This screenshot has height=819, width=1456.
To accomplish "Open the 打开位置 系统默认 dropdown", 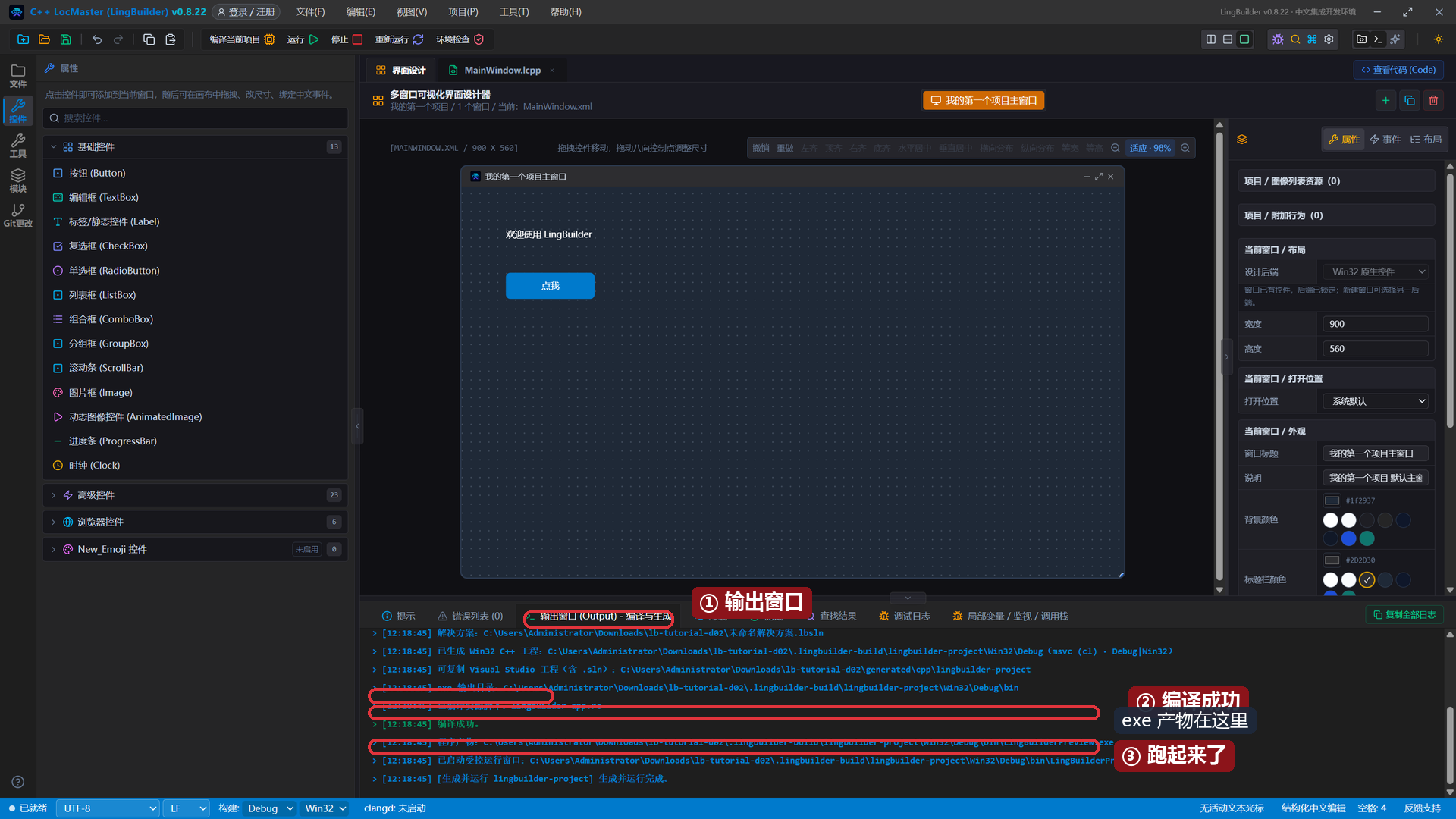I will tap(1376, 401).
